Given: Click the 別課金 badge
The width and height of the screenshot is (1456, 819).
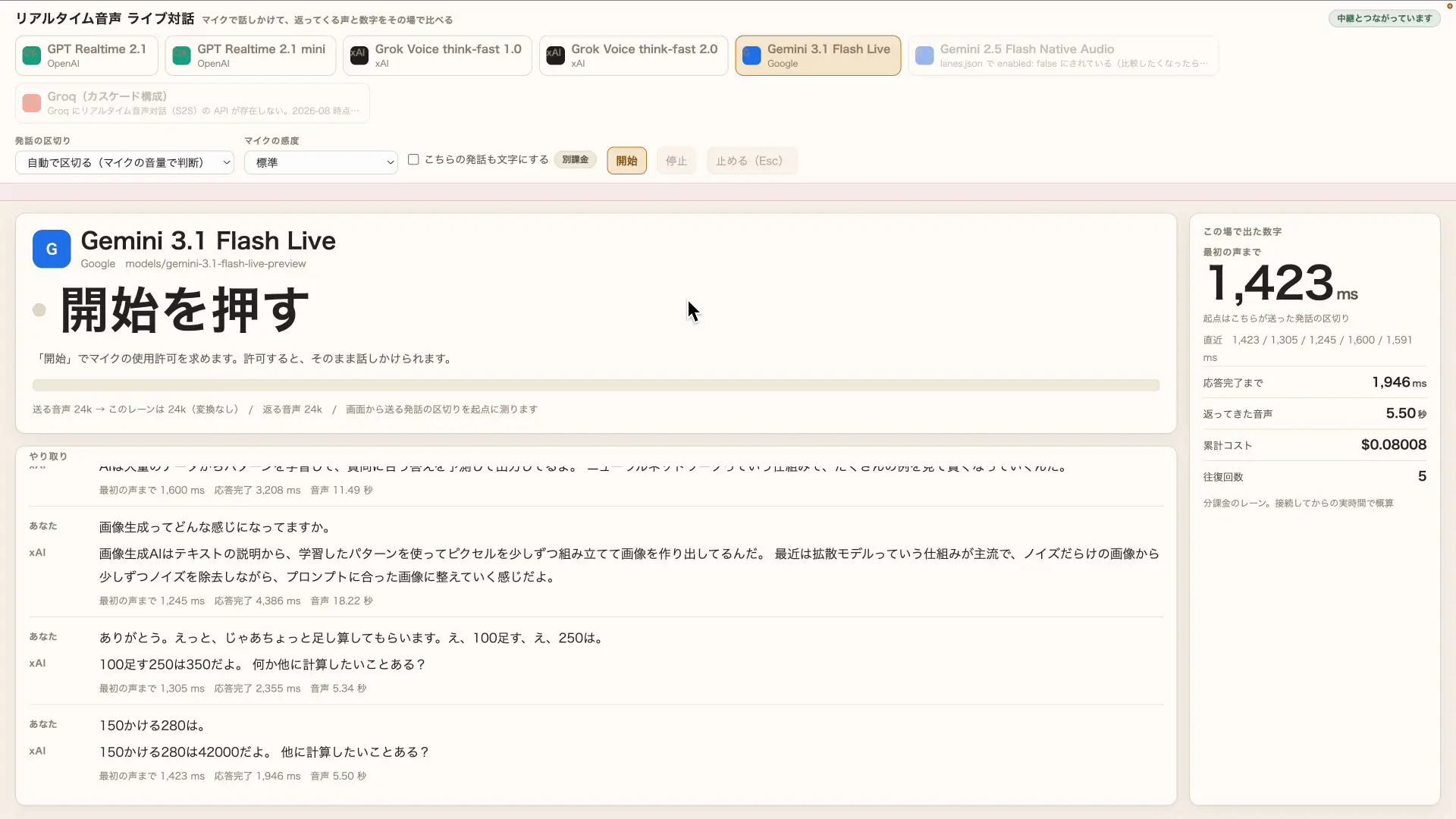Looking at the screenshot, I should [x=576, y=159].
